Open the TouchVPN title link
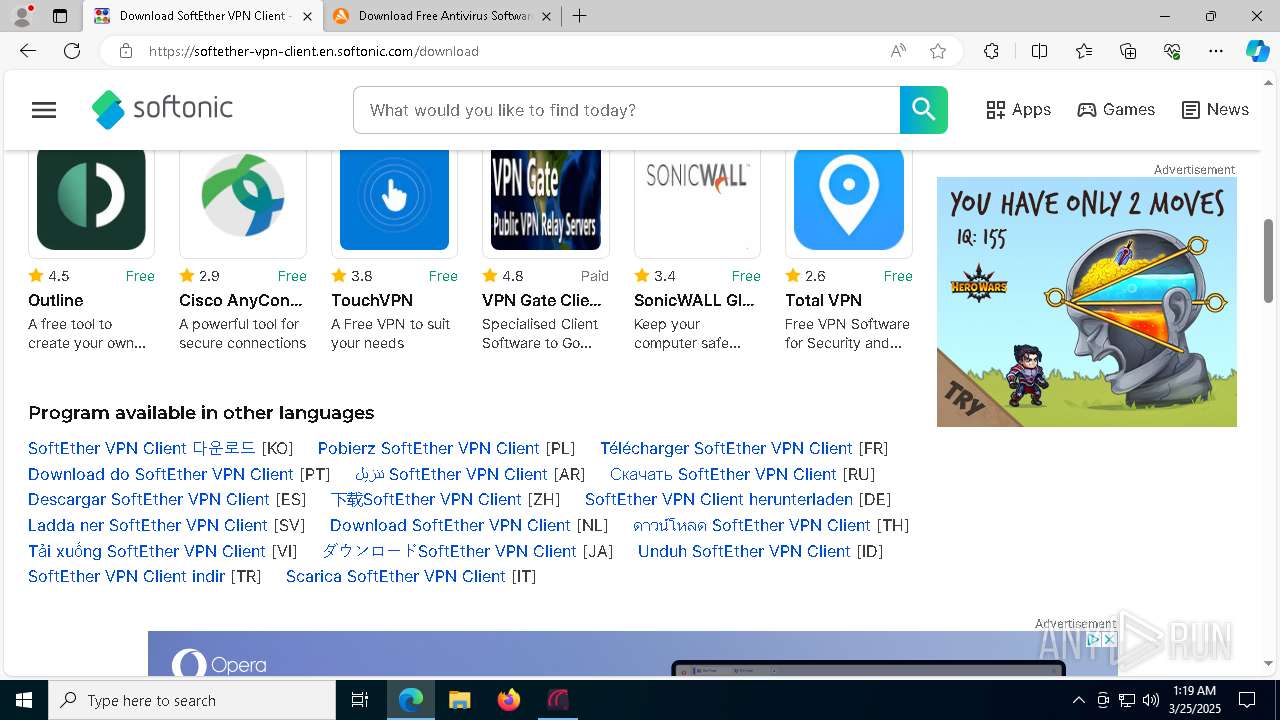Screen dimensions: 1280x720 (372, 300)
